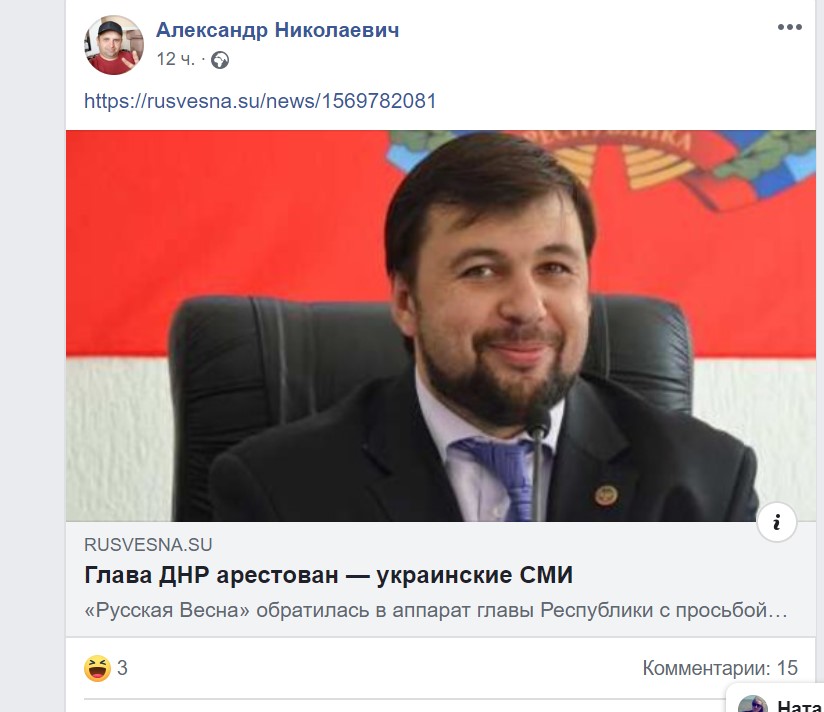The image size is (824, 712).
Task: Click the public audience globe icon
Action: [x=220, y=60]
